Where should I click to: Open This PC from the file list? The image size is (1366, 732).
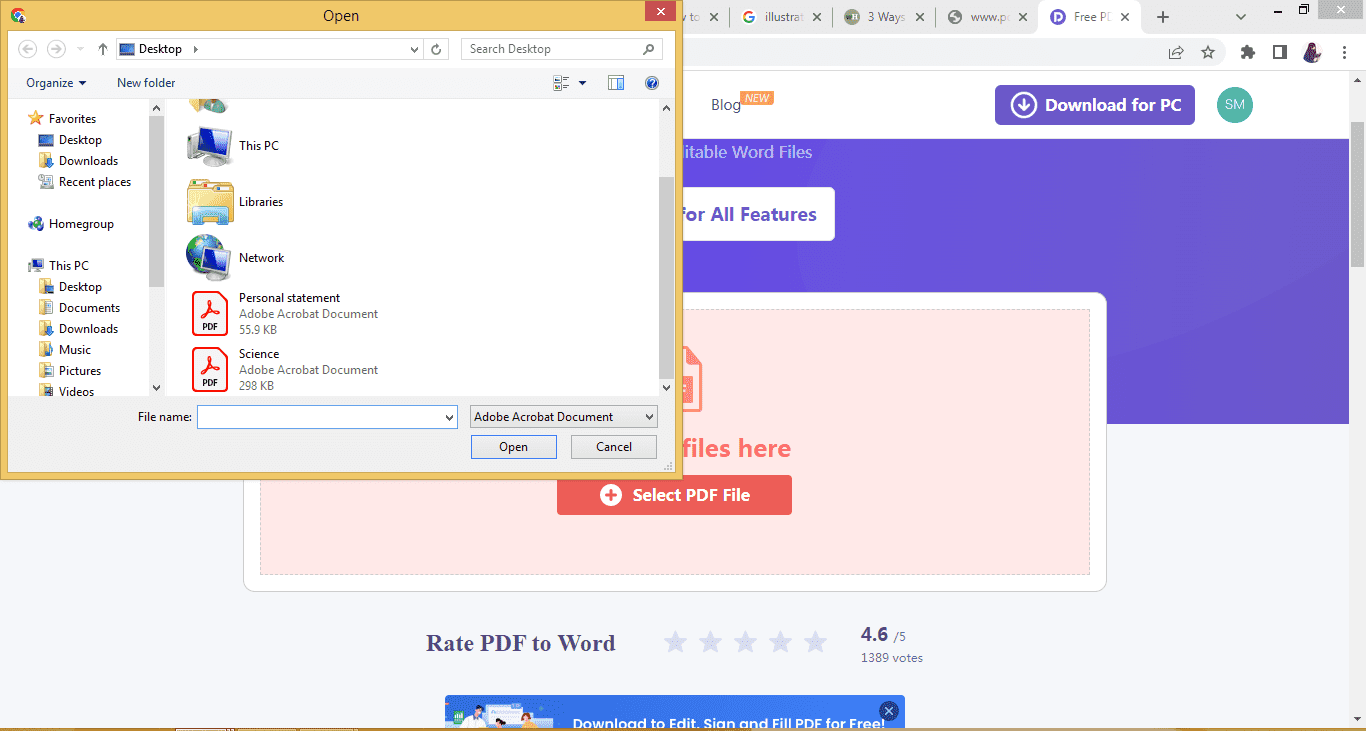pyautogui.click(x=257, y=145)
